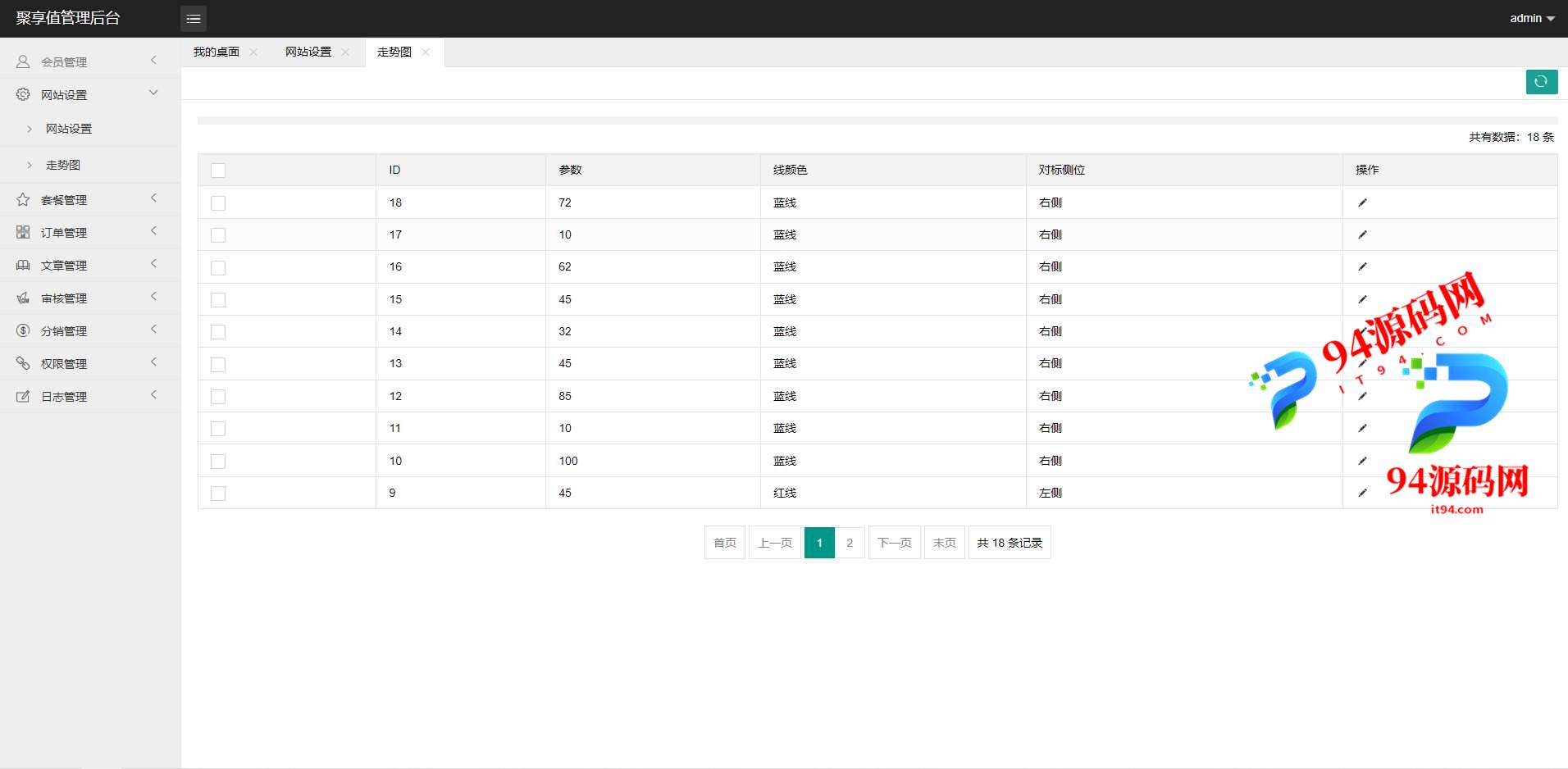Check the checkbox for row ID 16
Viewport: 1568px width, 769px height.
[x=218, y=267]
